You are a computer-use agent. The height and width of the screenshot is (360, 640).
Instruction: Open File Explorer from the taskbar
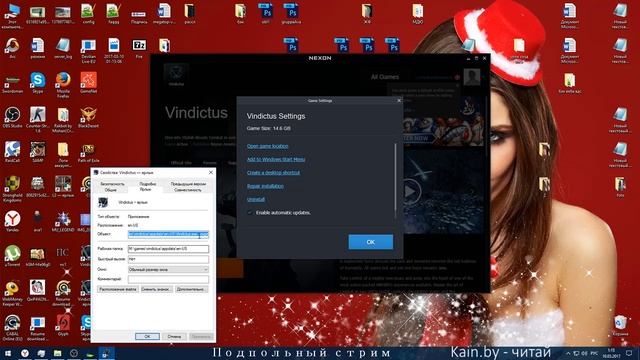point(58,353)
